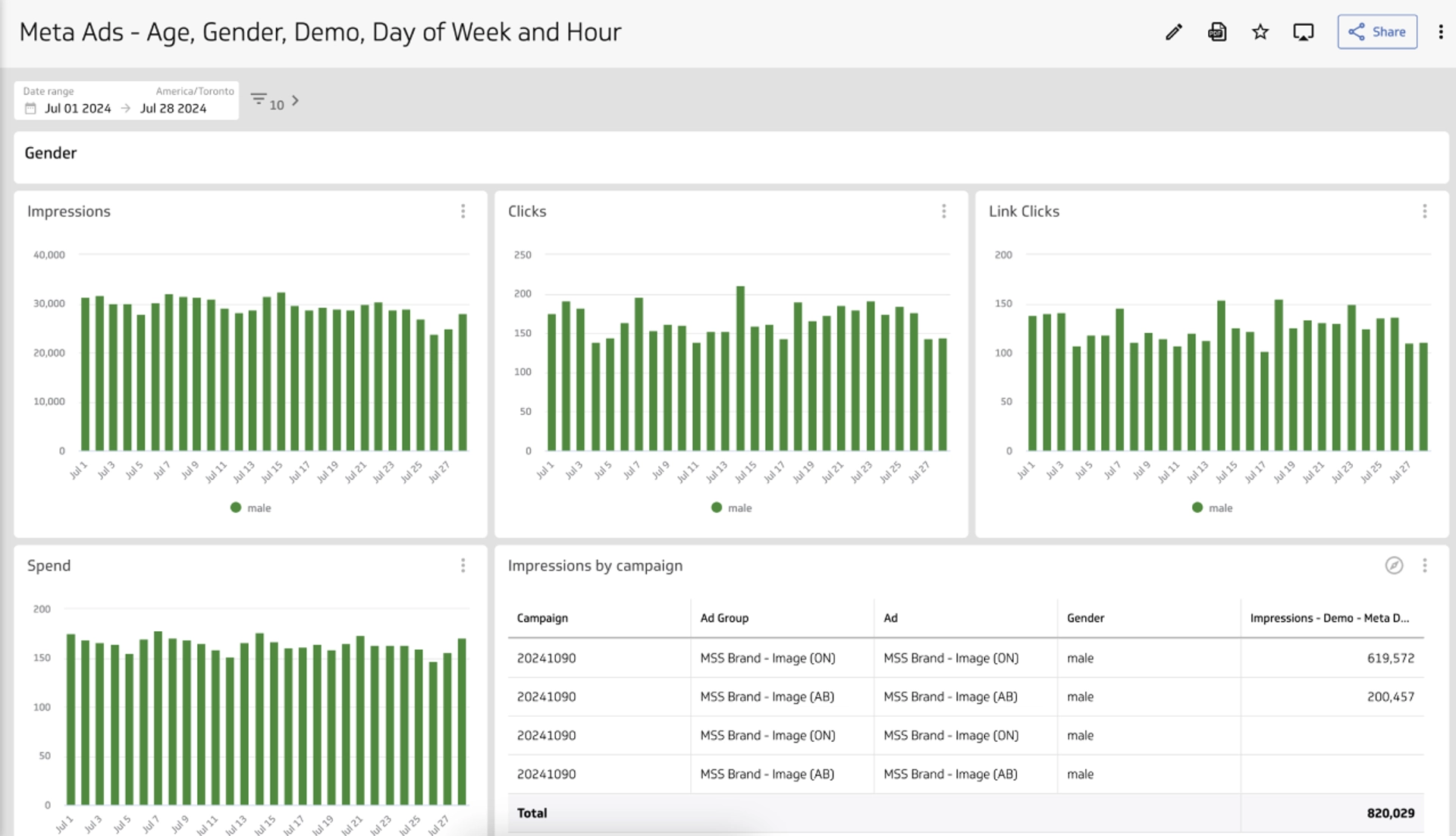Select the cell value 619,572

[1391, 658]
